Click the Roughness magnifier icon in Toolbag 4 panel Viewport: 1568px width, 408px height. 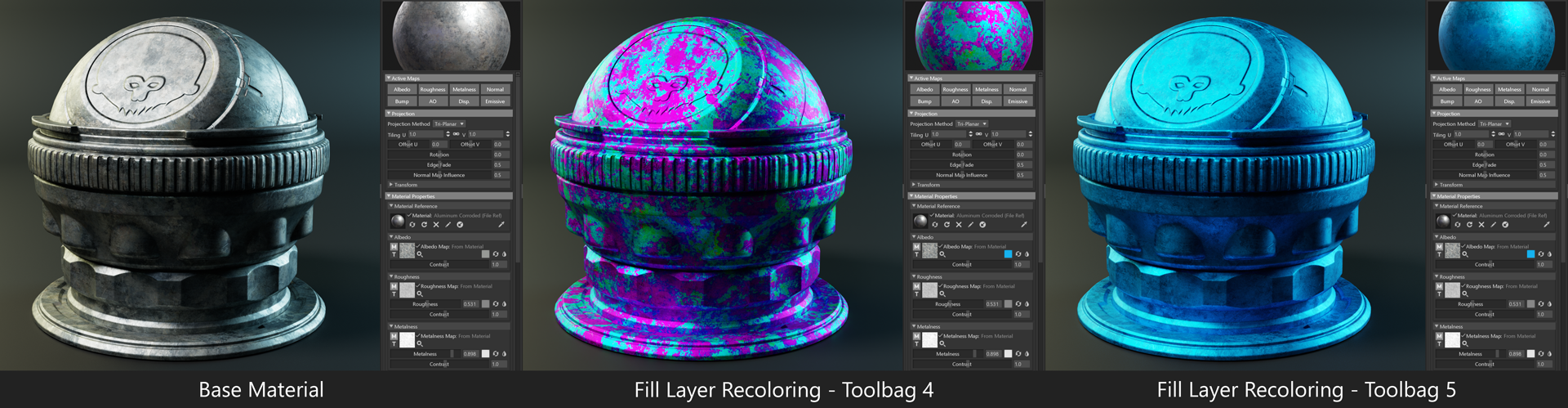pyautogui.click(x=942, y=294)
